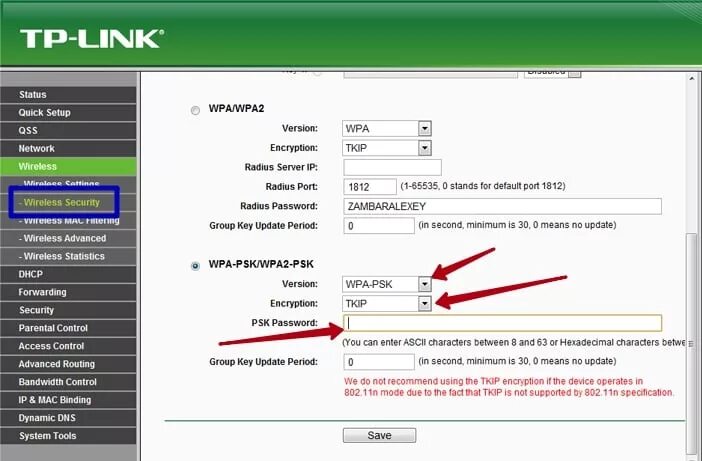Click the WPA/WPA2 heading label
The image size is (702, 461).
[236, 109]
